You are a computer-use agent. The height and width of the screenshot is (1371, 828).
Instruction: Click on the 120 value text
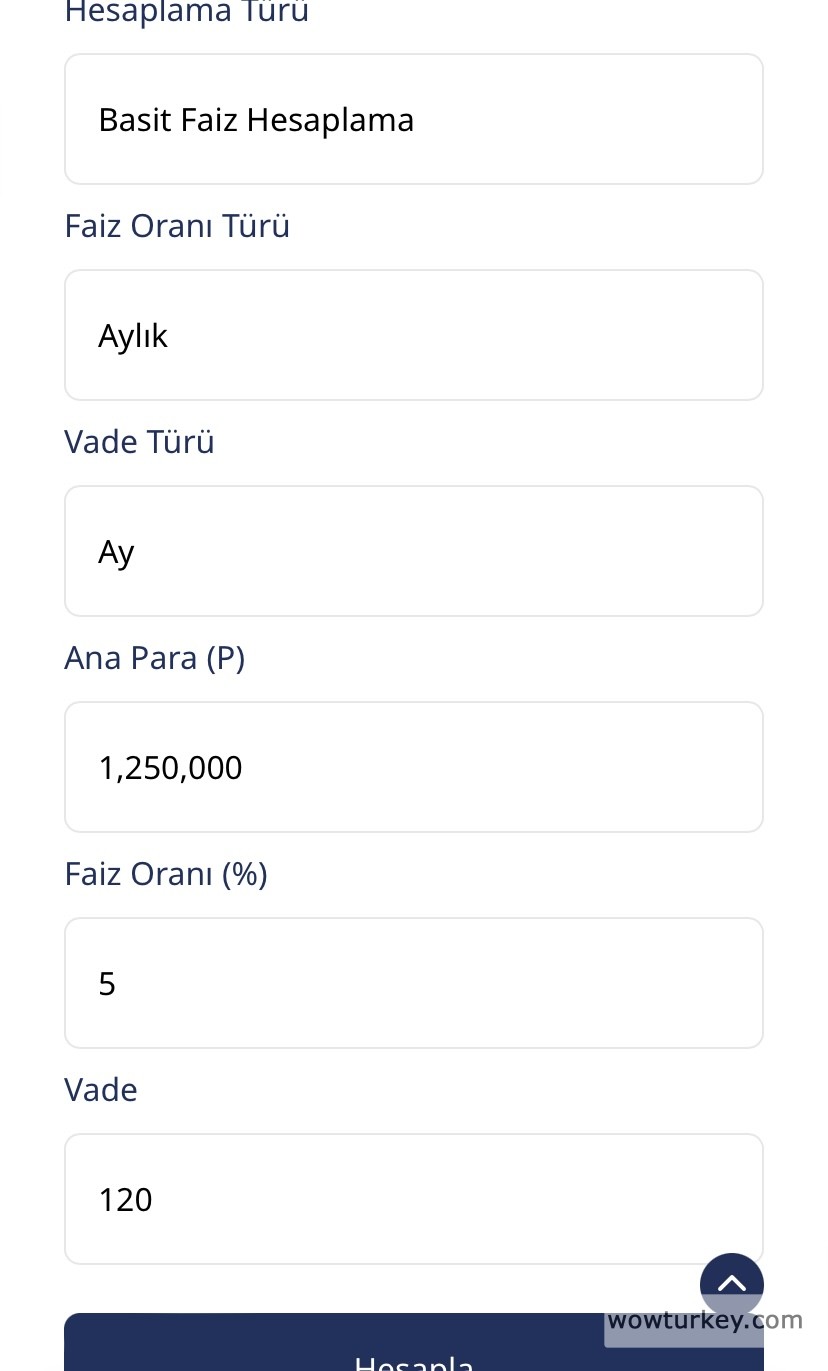coord(125,1199)
